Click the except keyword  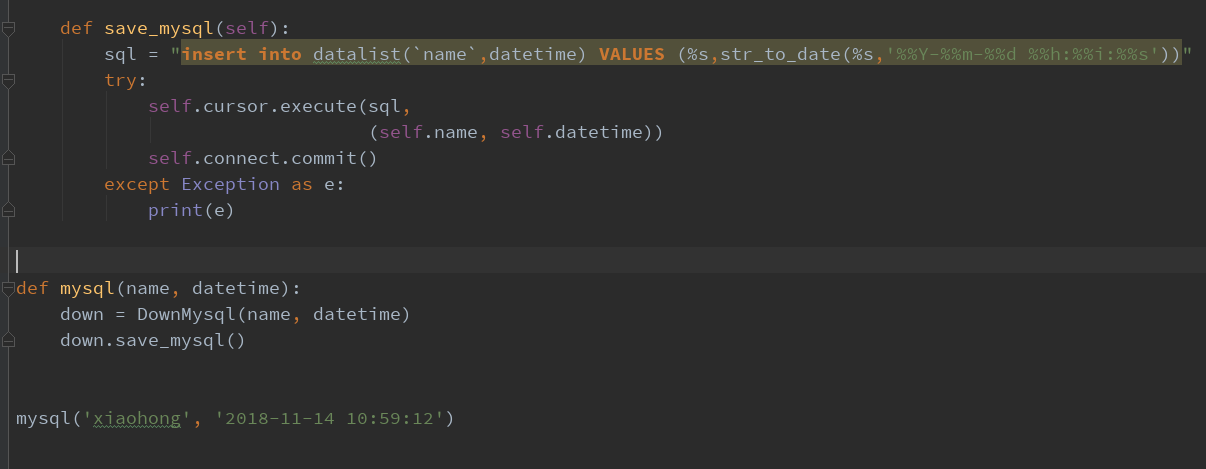(x=137, y=184)
